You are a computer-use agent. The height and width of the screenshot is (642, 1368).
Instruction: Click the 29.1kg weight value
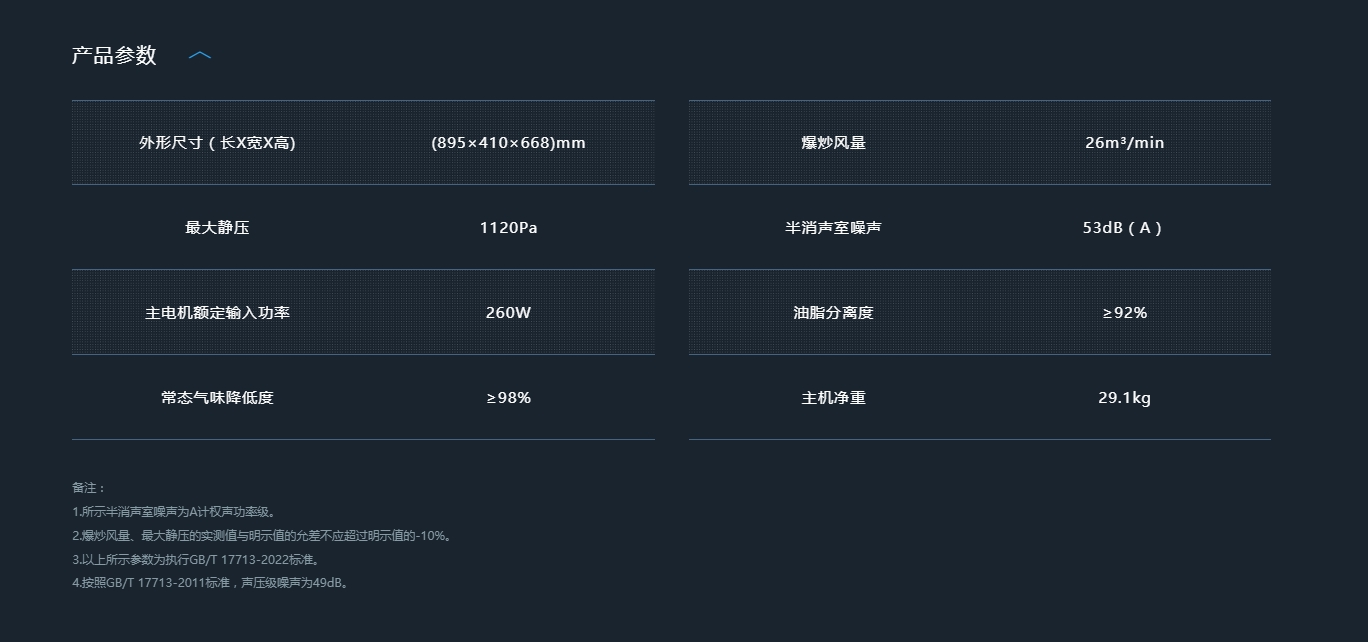click(x=1124, y=398)
